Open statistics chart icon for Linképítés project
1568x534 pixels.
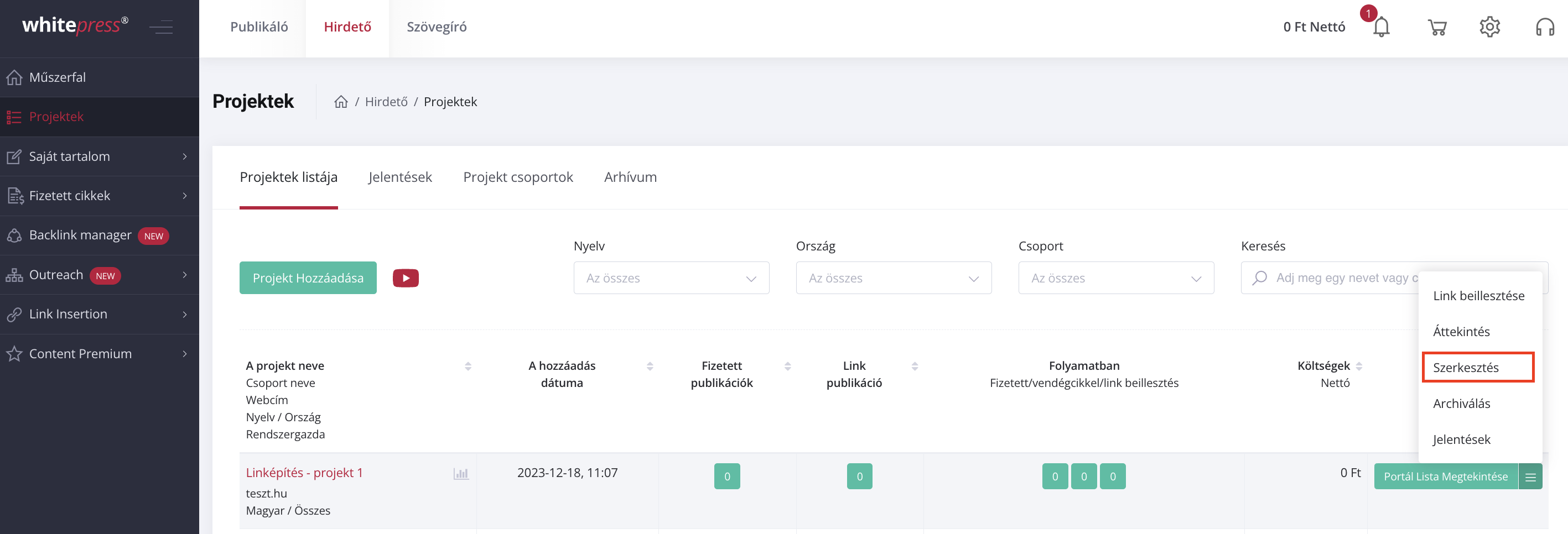coord(461,473)
